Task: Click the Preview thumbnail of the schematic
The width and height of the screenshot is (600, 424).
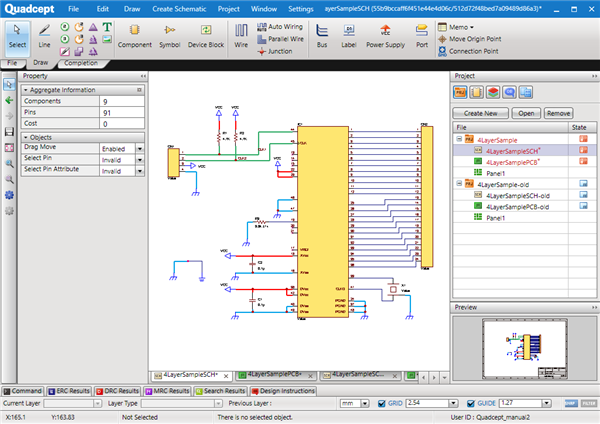Action: [524, 349]
